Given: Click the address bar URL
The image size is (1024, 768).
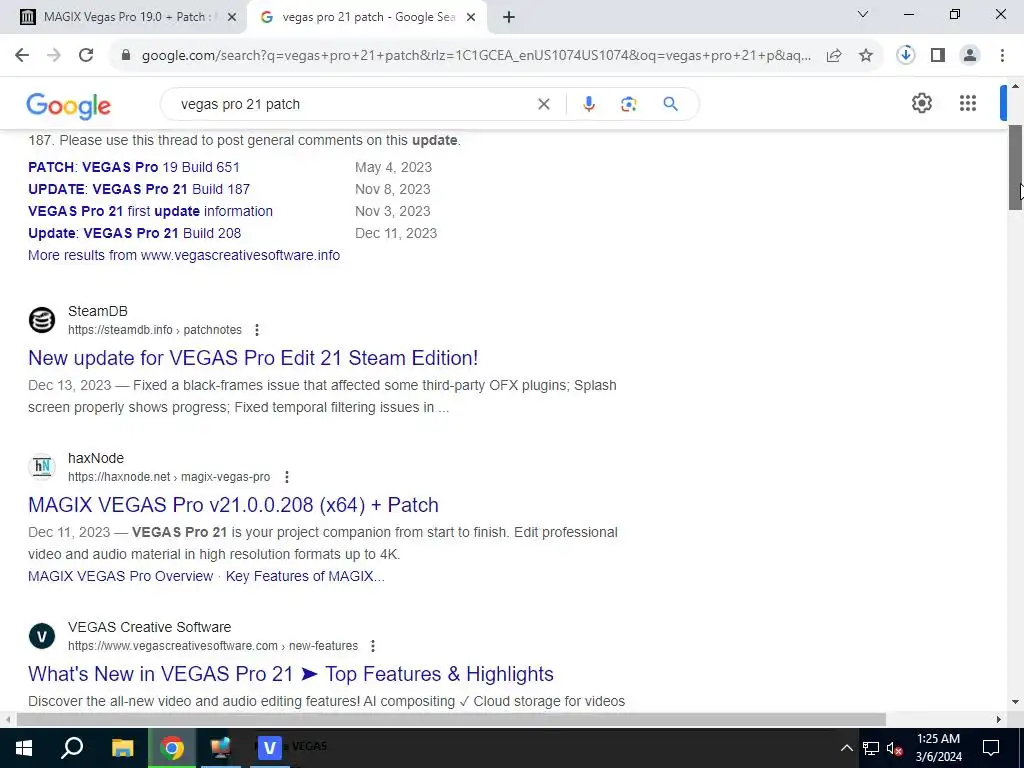Looking at the screenshot, I should click(476, 56).
